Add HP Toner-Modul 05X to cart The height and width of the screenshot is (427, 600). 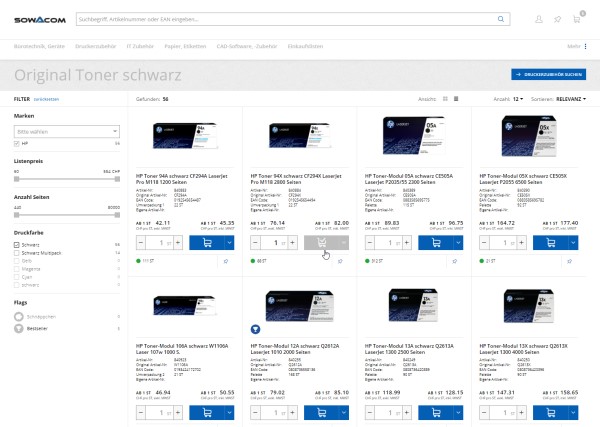click(550, 243)
